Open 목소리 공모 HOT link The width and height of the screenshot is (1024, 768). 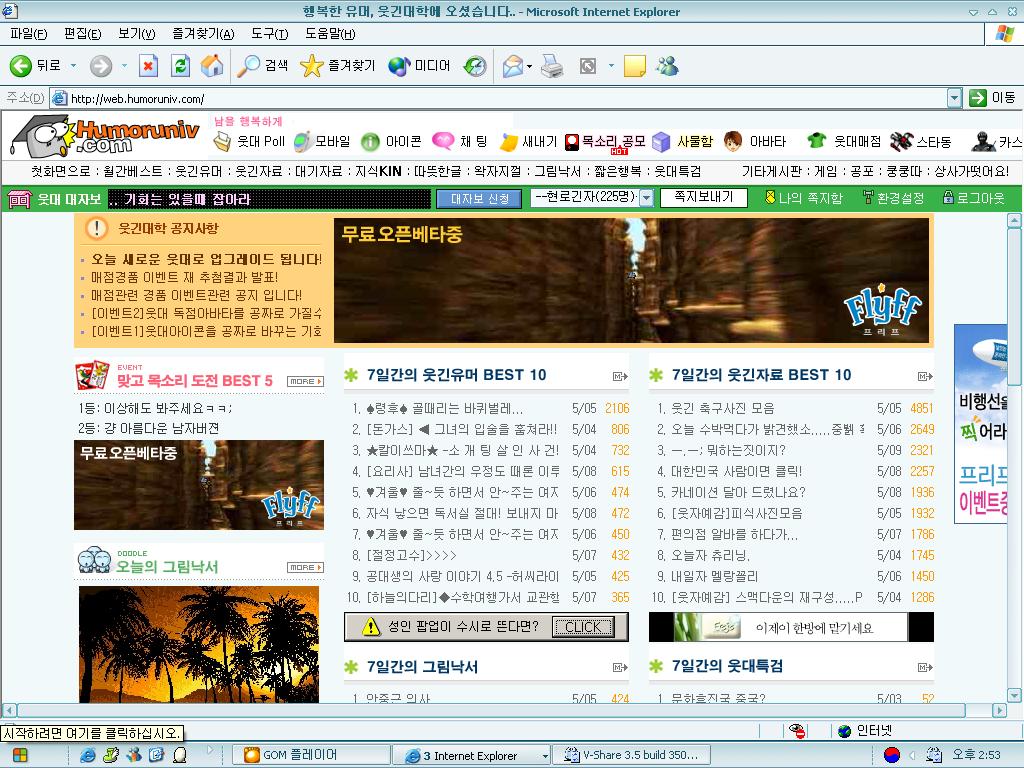[x=605, y=142]
